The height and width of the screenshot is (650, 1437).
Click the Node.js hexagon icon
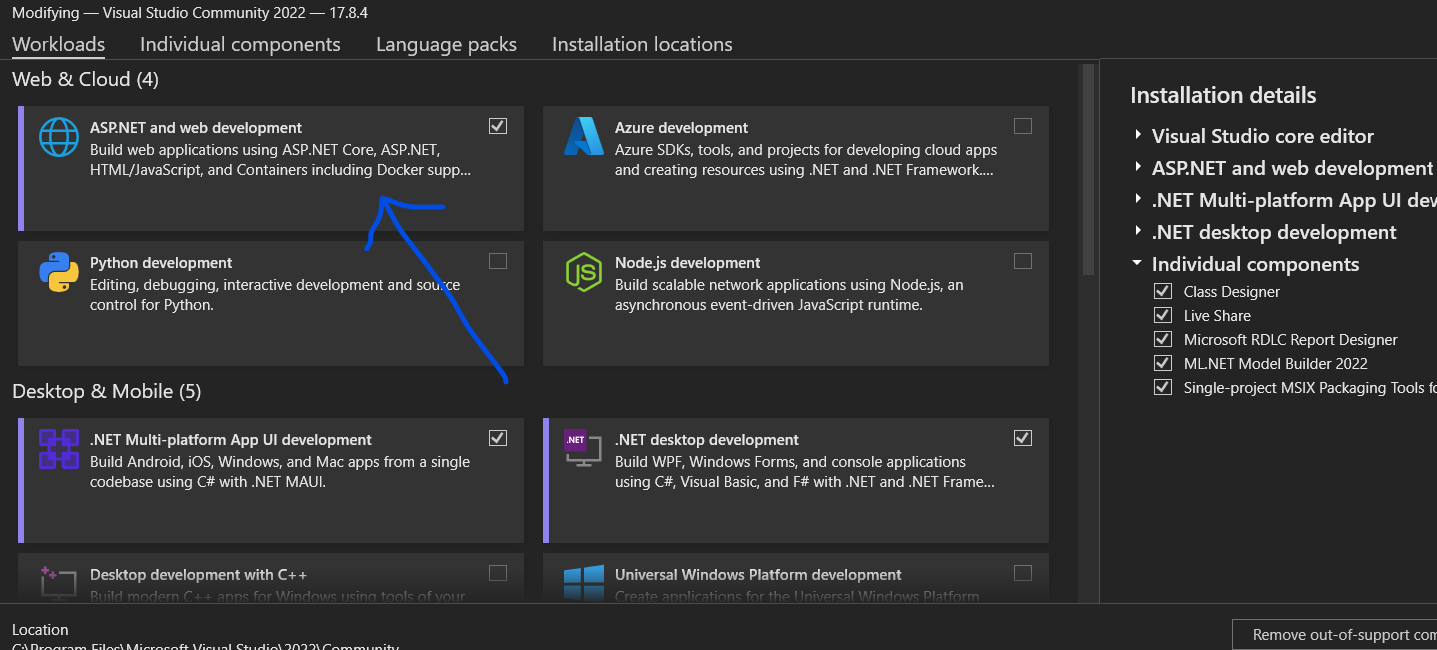(584, 272)
